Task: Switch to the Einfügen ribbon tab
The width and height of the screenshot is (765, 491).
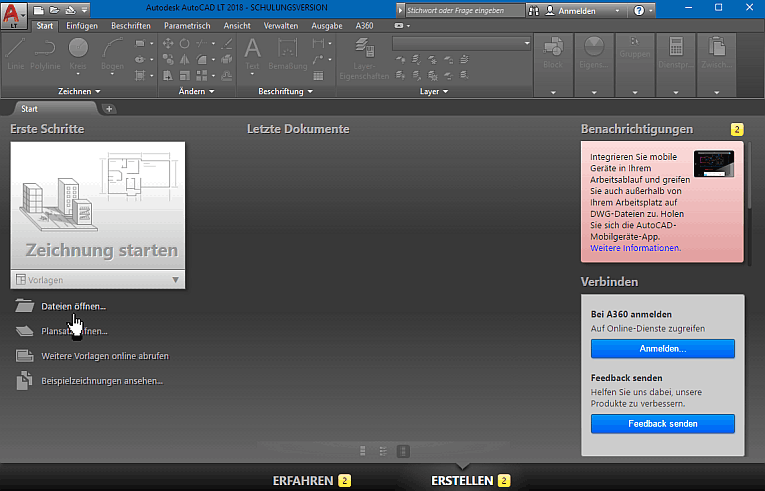Action: pyautogui.click(x=82, y=26)
